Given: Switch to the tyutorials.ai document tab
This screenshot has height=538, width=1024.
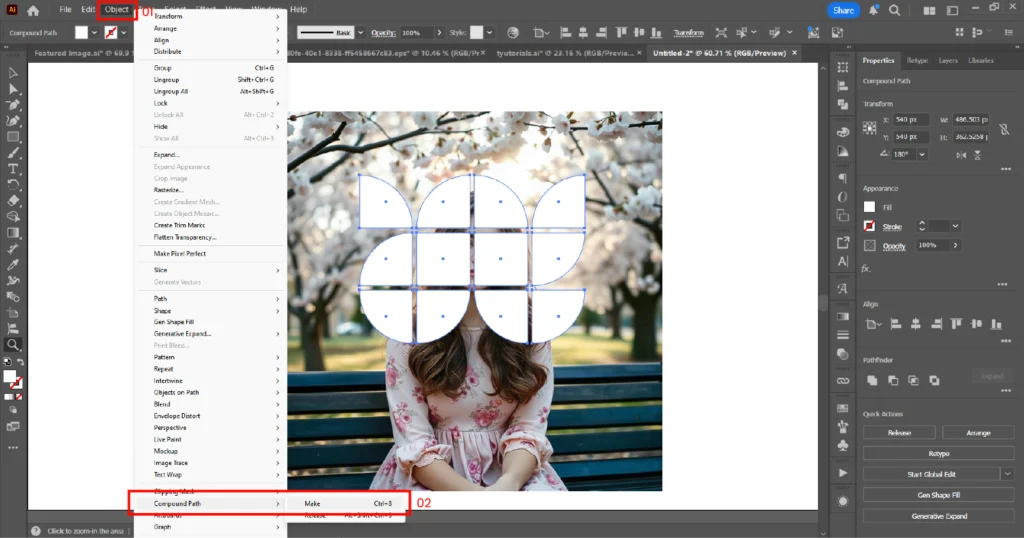Looking at the screenshot, I should tap(565, 54).
